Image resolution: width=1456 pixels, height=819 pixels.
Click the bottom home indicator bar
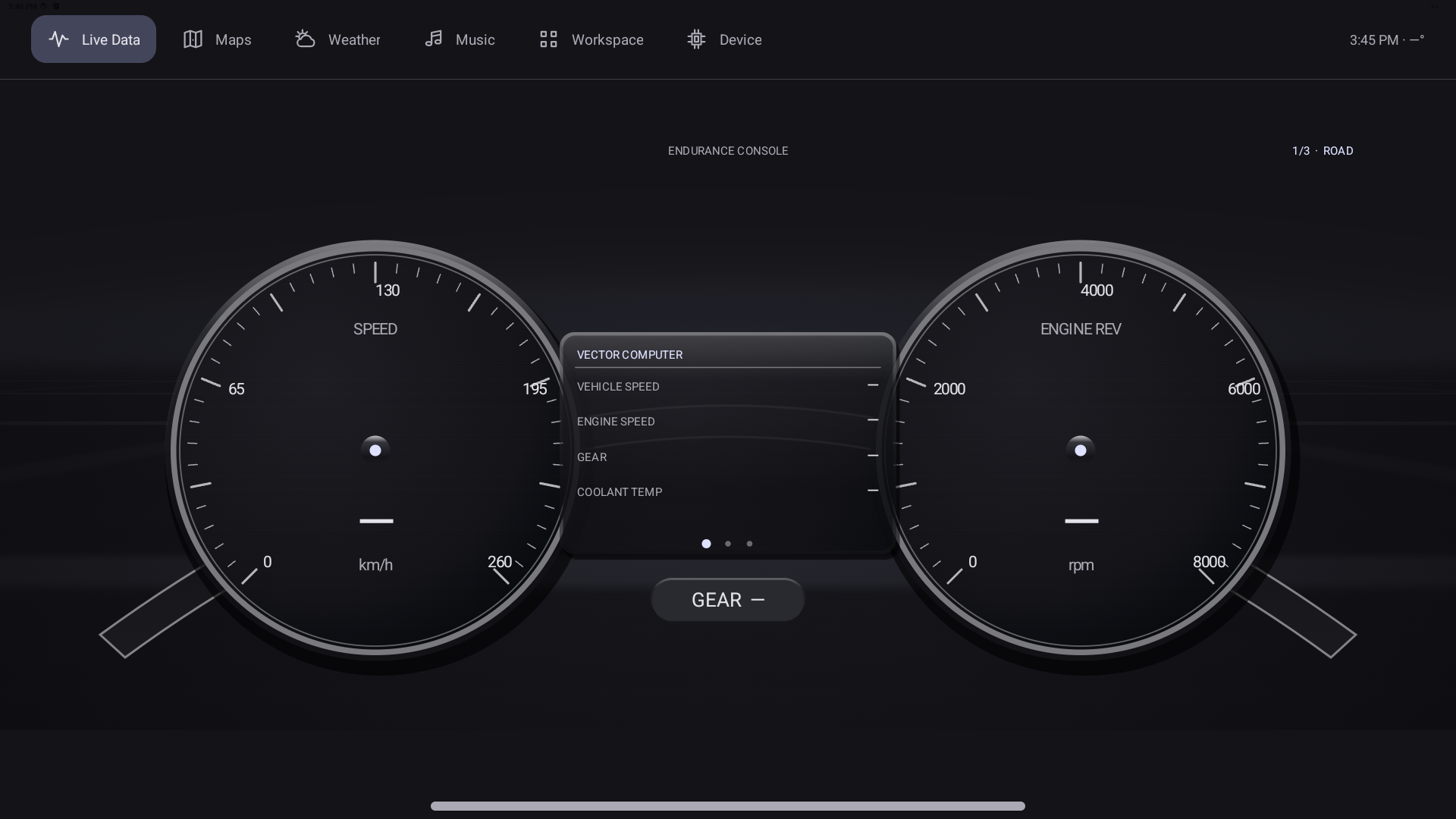click(x=728, y=806)
